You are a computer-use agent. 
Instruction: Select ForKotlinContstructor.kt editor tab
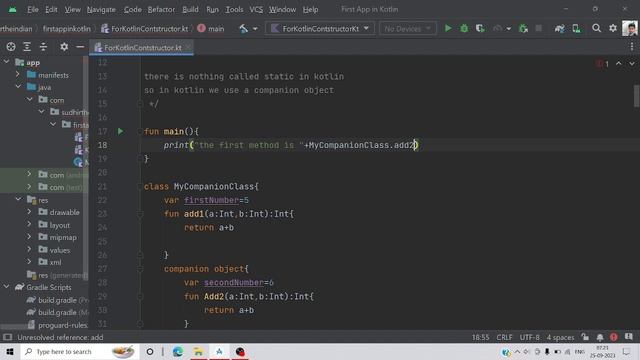pyautogui.click(x=142, y=47)
